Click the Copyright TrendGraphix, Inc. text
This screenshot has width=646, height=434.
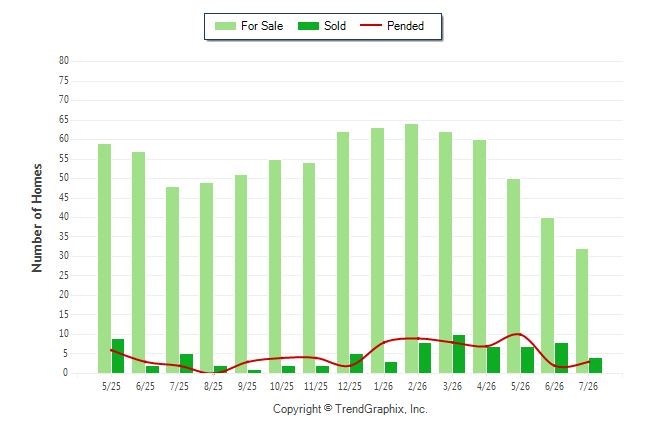coord(350,409)
